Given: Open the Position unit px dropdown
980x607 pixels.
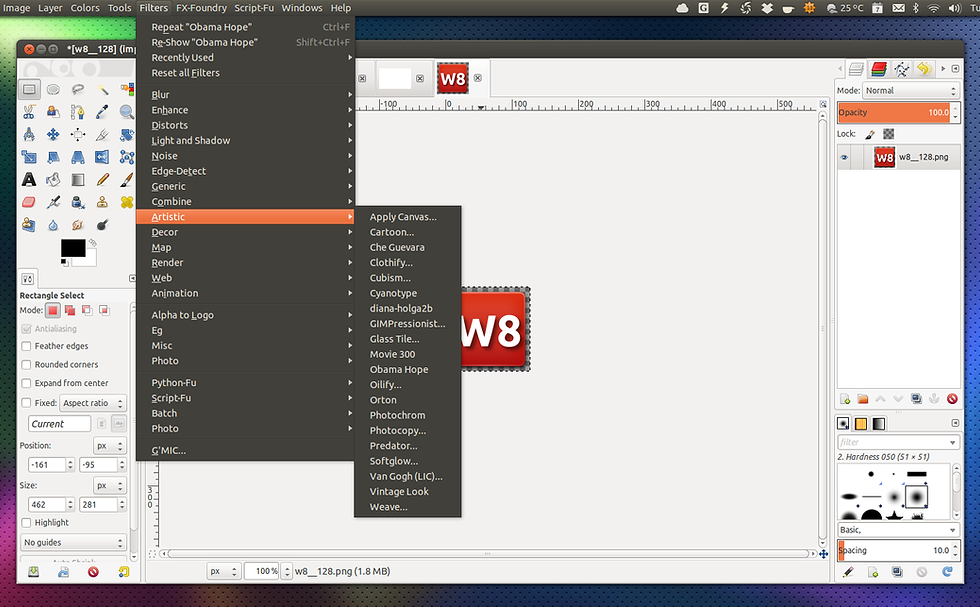Looking at the screenshot, I should pos(110,446).
